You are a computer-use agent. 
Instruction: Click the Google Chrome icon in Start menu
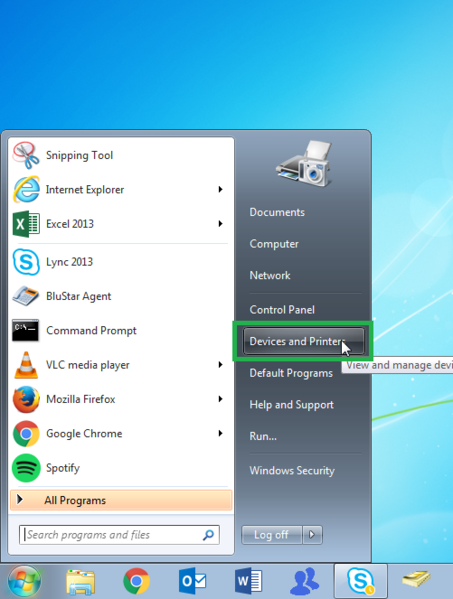[x=26, y=434]
